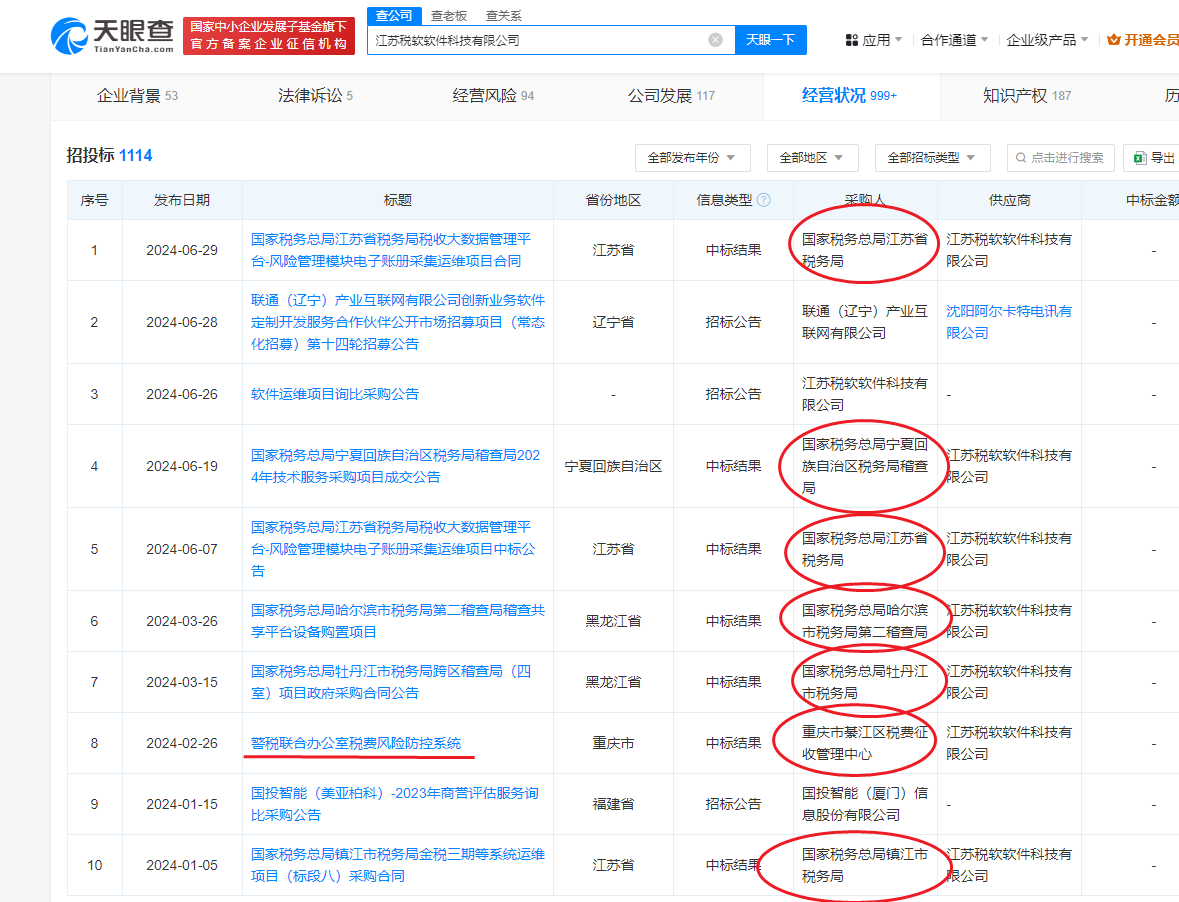Image resolution: width=1179 pixels, height=902 pixels.
Task: Open the 全部招标类型 dropdown
Action: (932, 158)
